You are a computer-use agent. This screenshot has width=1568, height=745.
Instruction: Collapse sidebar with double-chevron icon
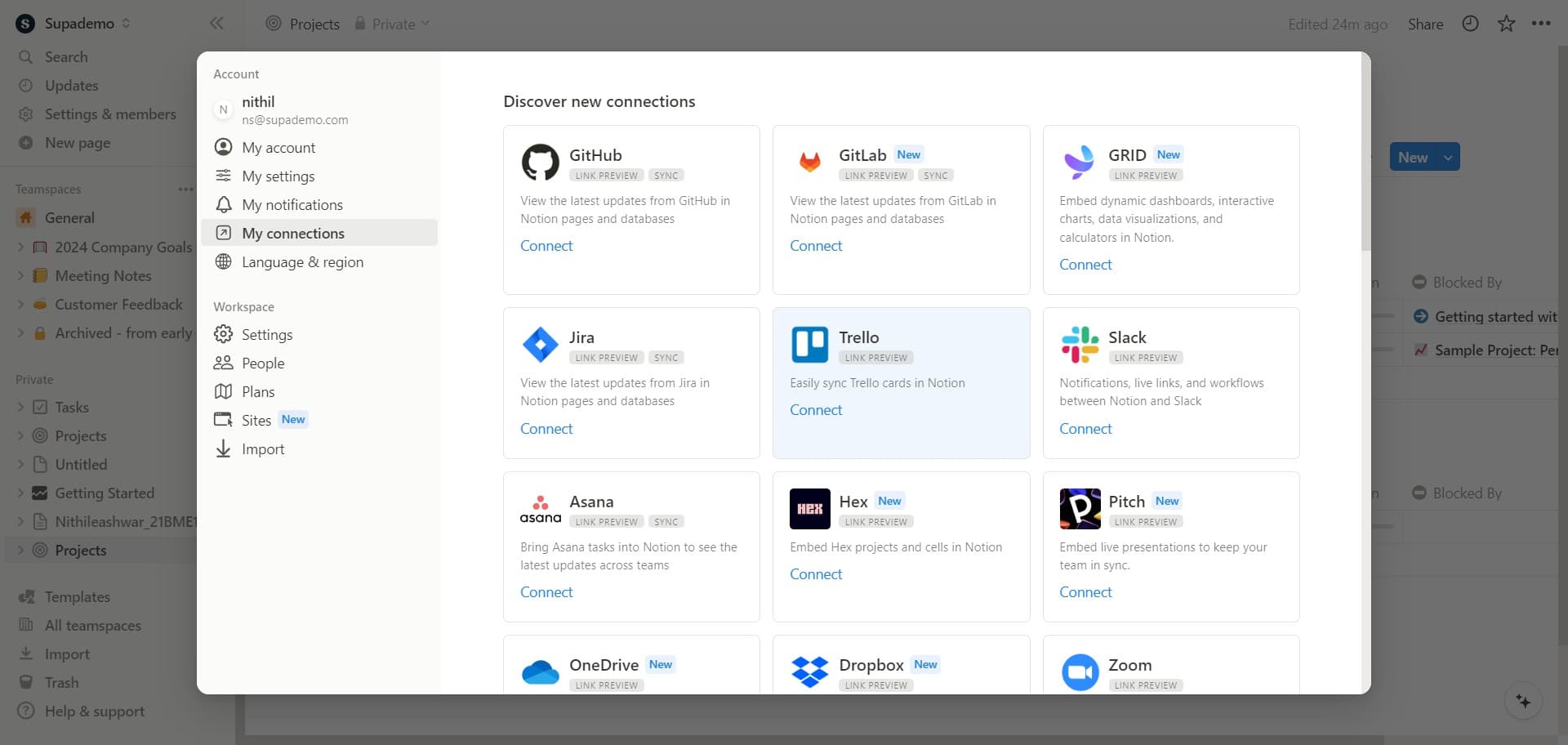pyautogui.click(x=216, y=24)
